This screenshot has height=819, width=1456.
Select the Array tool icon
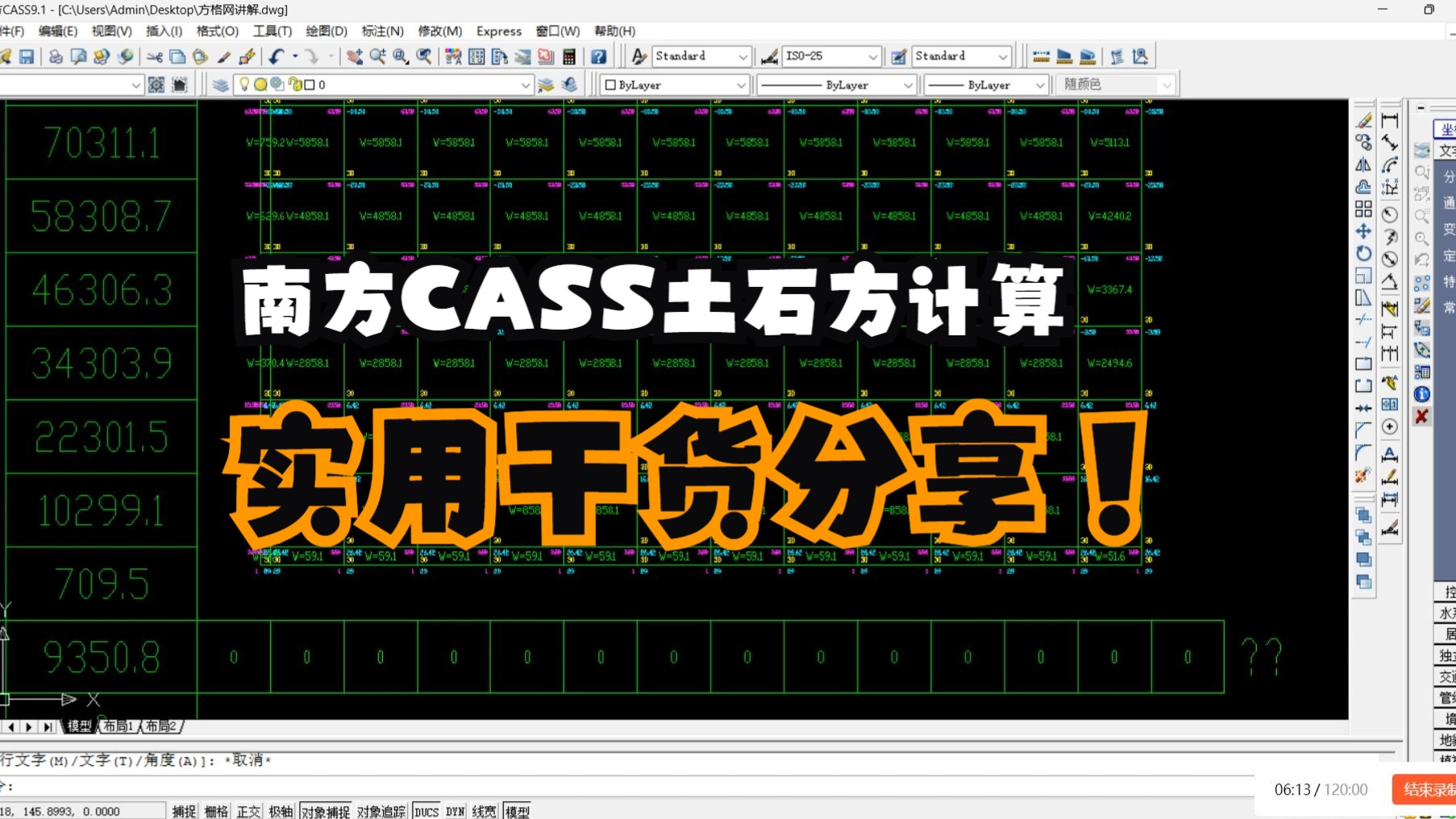point(1363,209)
